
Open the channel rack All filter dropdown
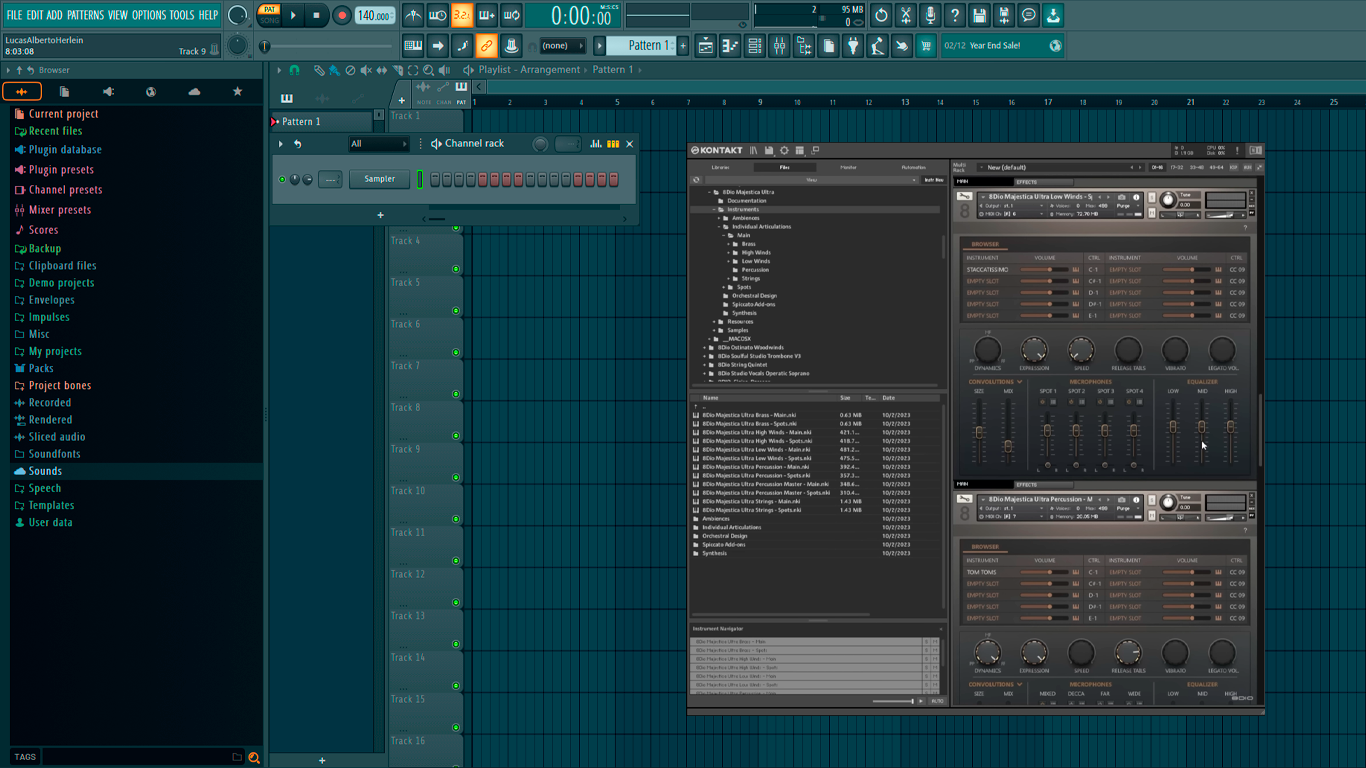pos(378,144)
